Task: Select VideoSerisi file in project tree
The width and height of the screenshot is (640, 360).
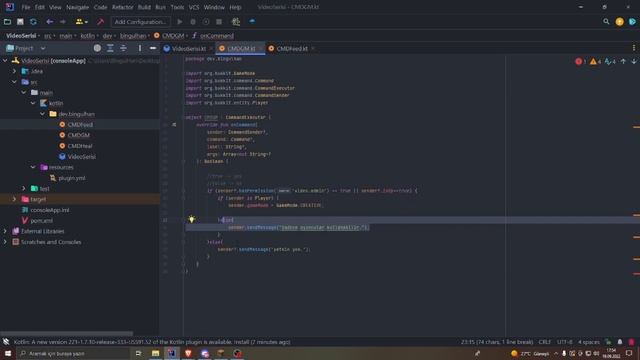Action: pyautogui.click(x=82, y=156)
